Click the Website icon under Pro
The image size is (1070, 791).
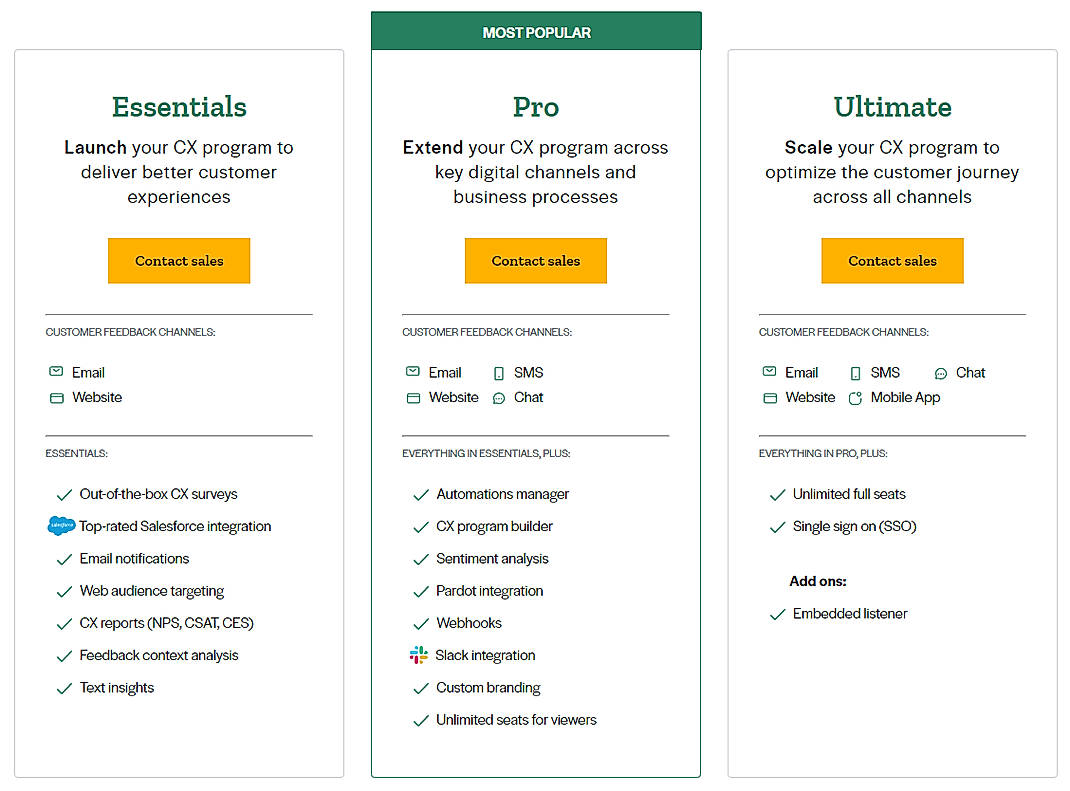(x=413, y=397)
